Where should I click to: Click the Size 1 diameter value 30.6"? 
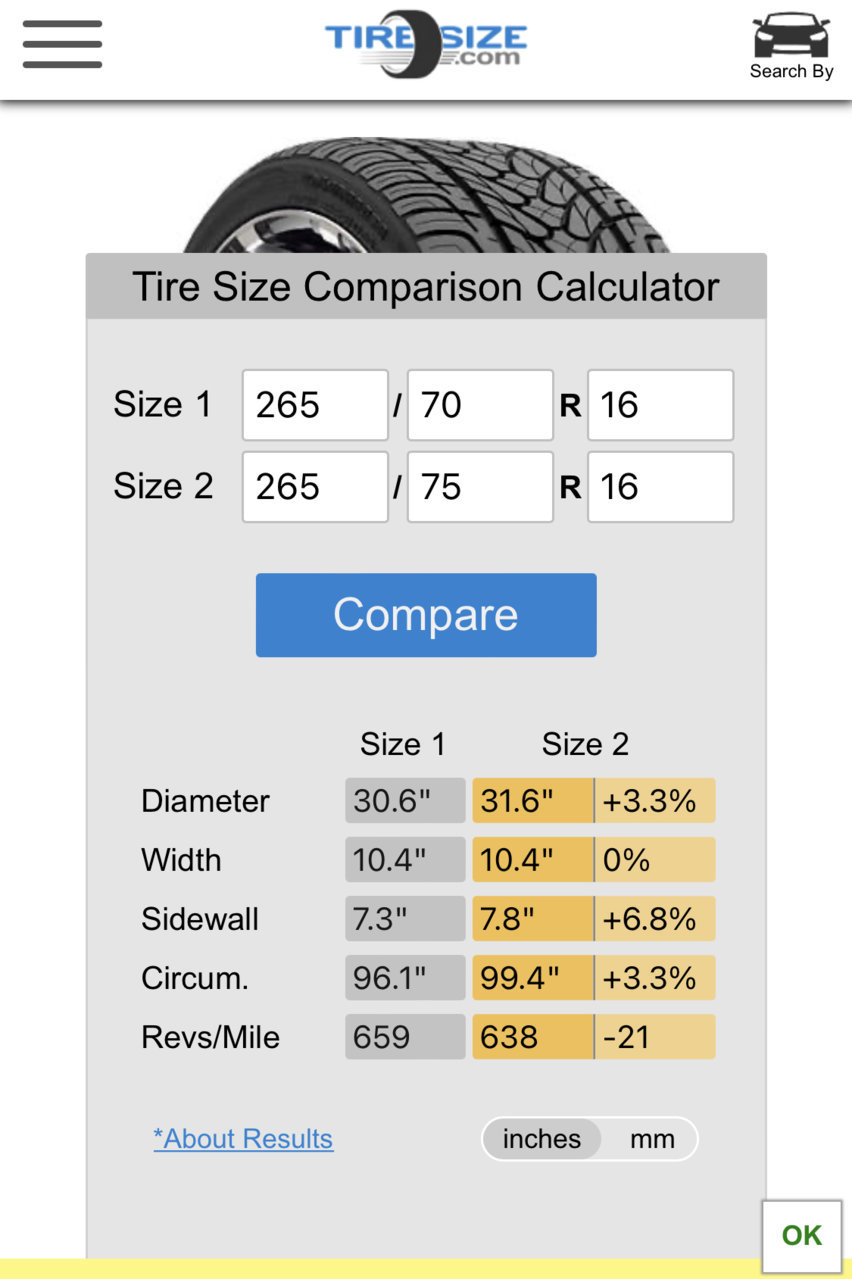(x=405, y=801)
